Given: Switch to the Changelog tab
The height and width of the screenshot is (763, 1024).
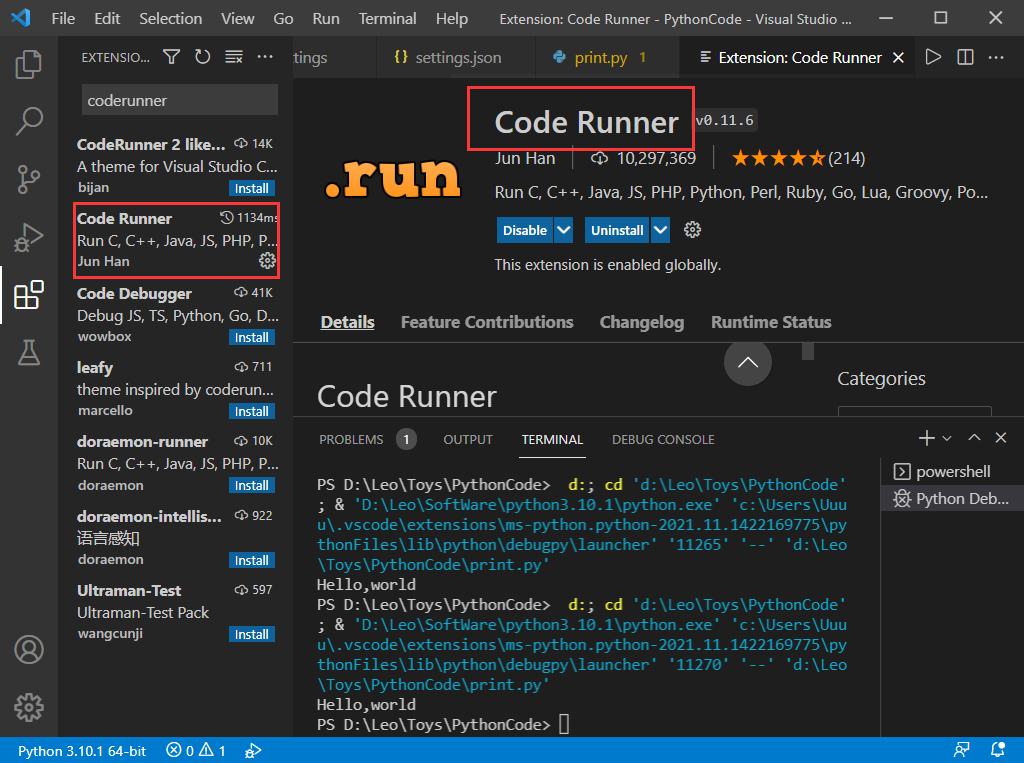Looking at the screenshot, I should (641, 322).
